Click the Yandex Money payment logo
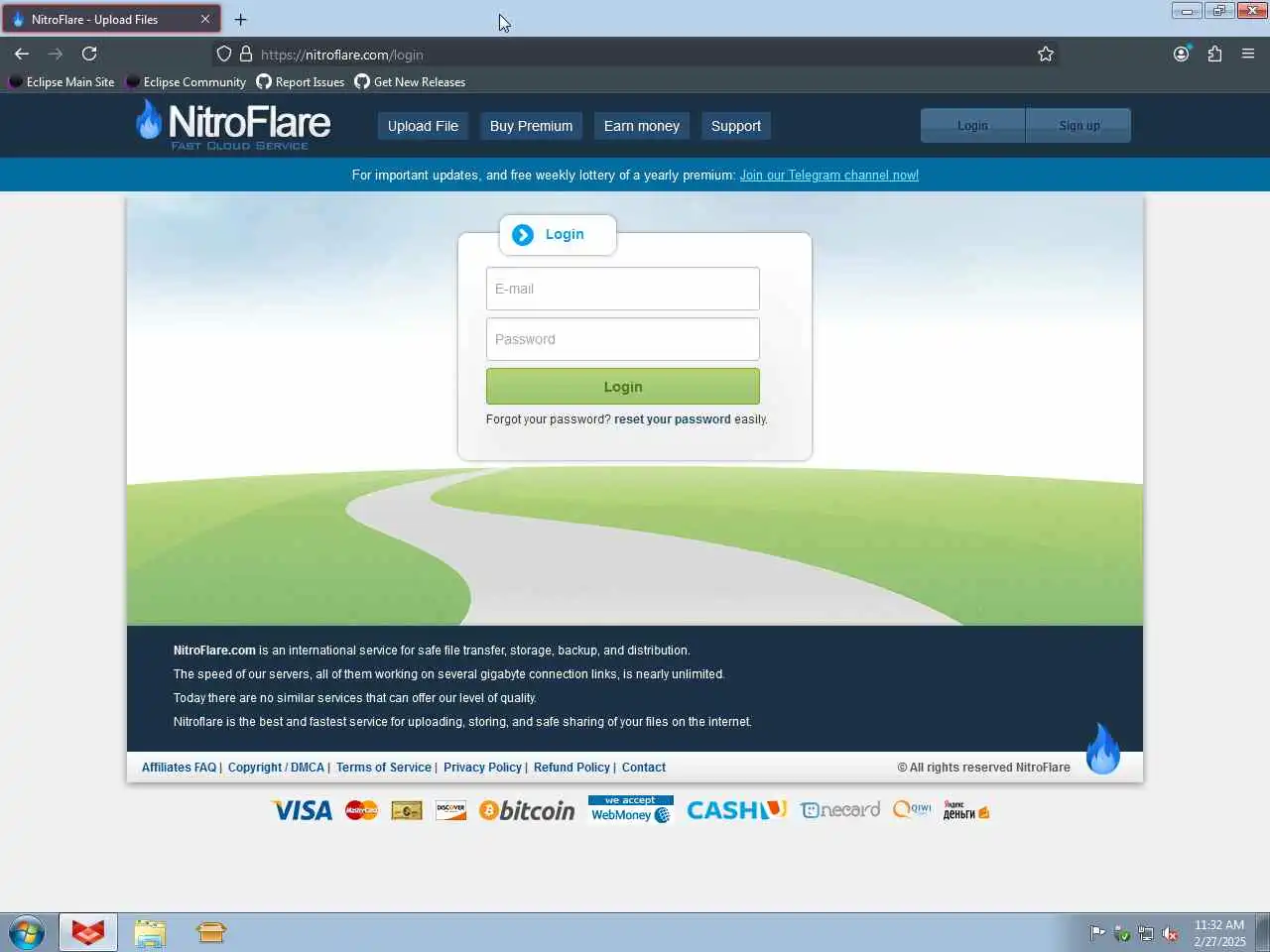 [965, 810]
